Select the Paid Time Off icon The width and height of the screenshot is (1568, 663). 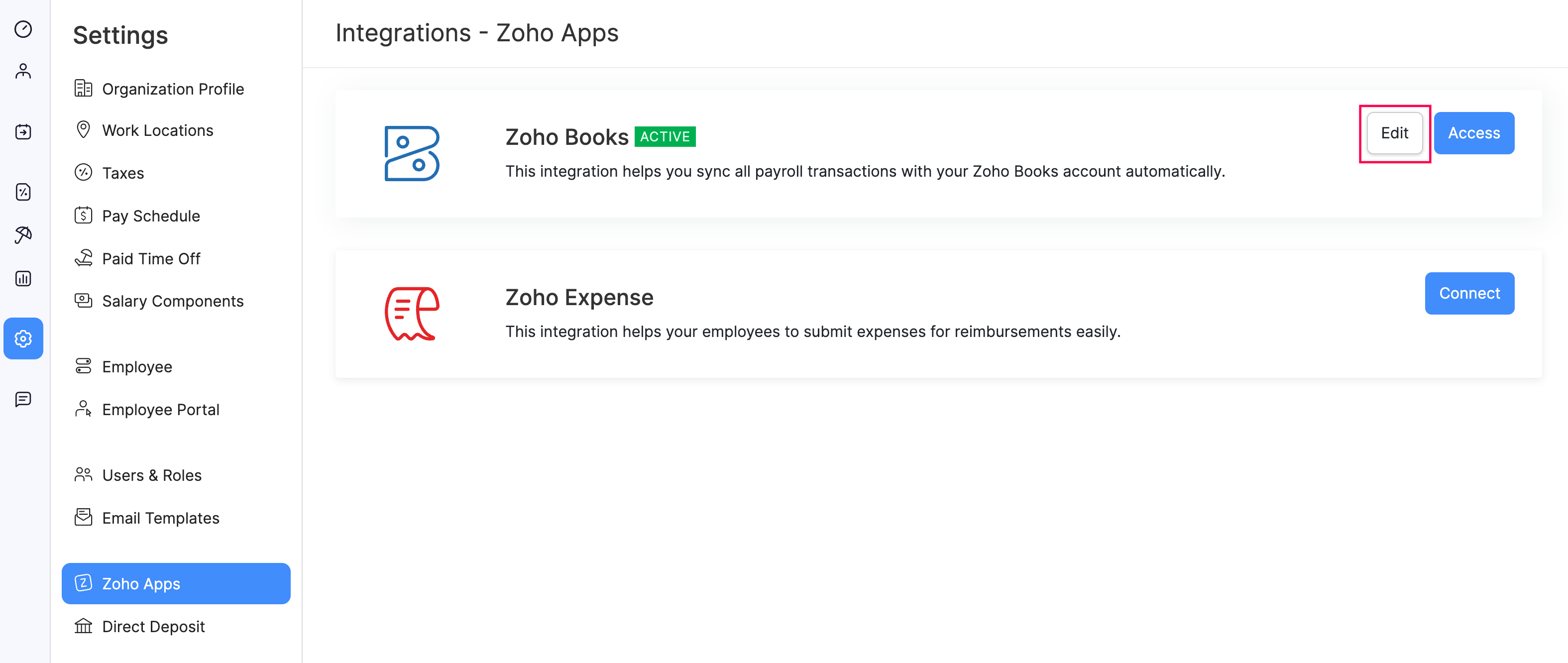click(82, 258)
